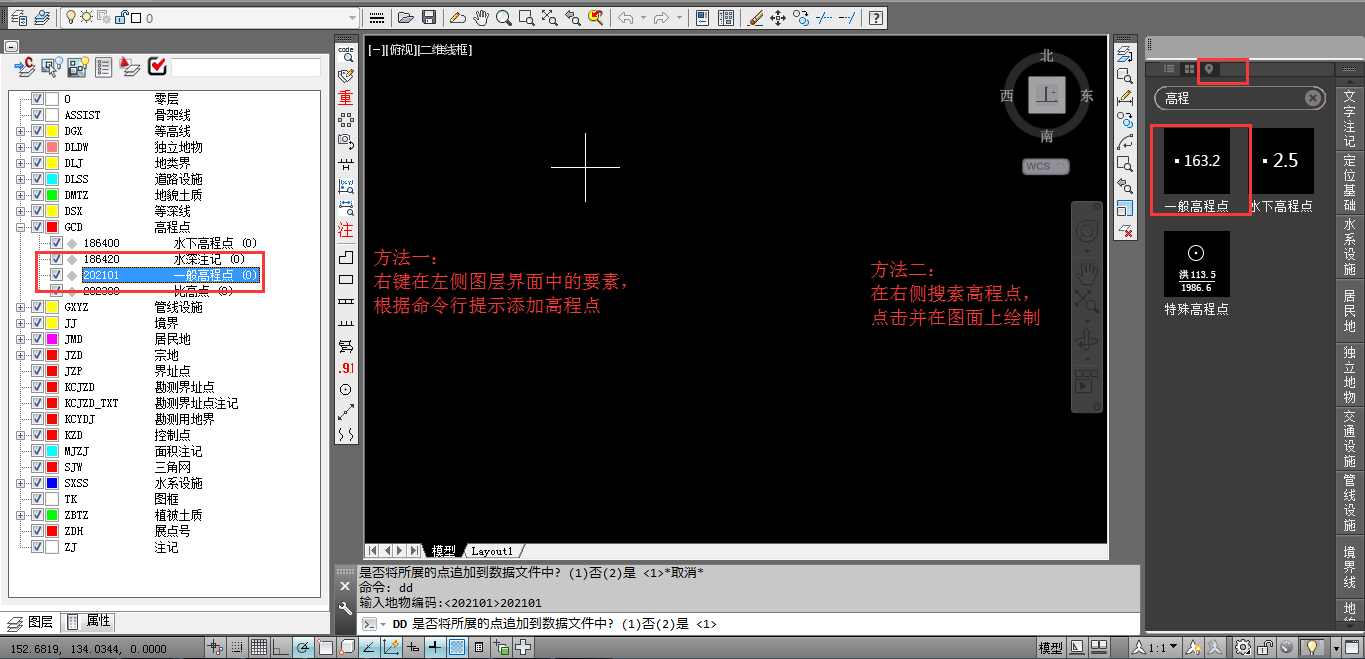Click the zoom magnifier in top toolbar
The height and width of the screenshot is (659, 1365).
pos(503,18)
